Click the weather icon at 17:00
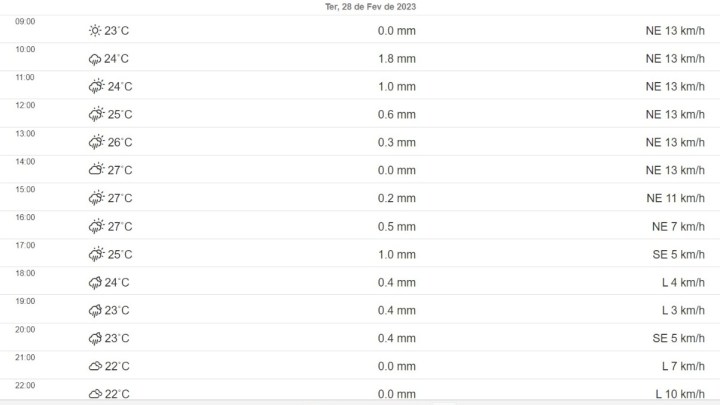720x405 pixels. coord(96,254)
